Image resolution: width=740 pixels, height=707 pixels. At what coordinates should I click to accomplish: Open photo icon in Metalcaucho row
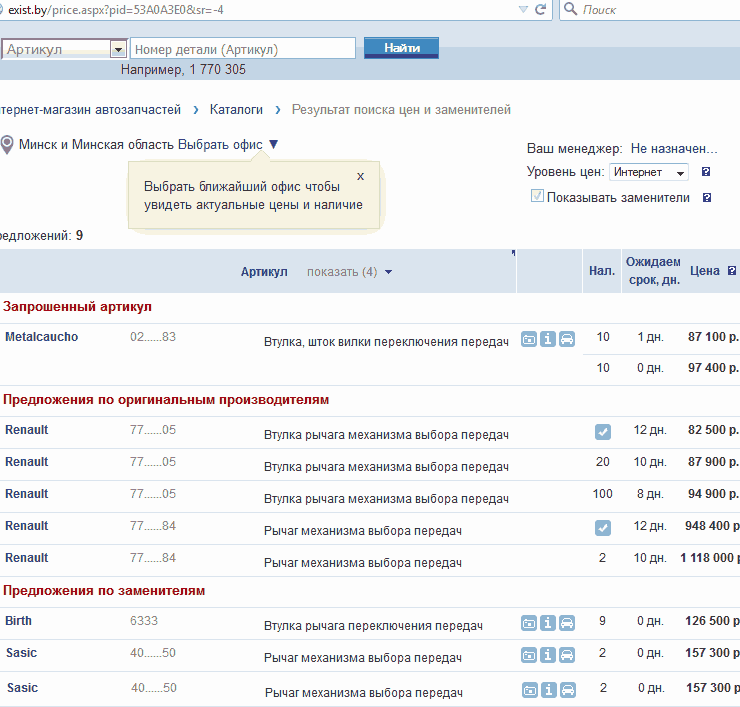[x=529, y=339]
